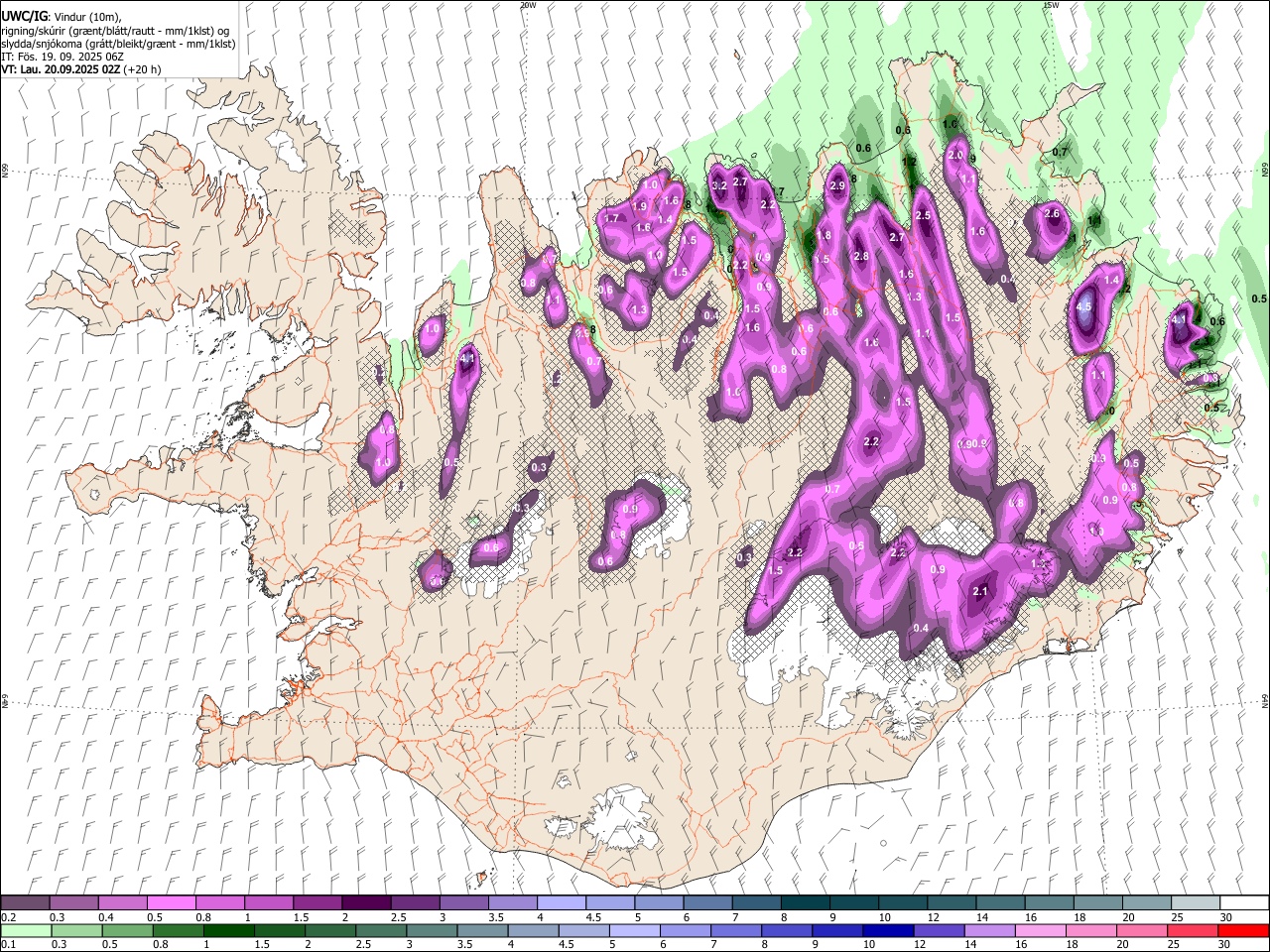Select the 'IT: Fös. 19. 09. 2025 06Z' line
Image resolution: width=1270 pixels, height=952 pixels.
(x=61, y=57)
